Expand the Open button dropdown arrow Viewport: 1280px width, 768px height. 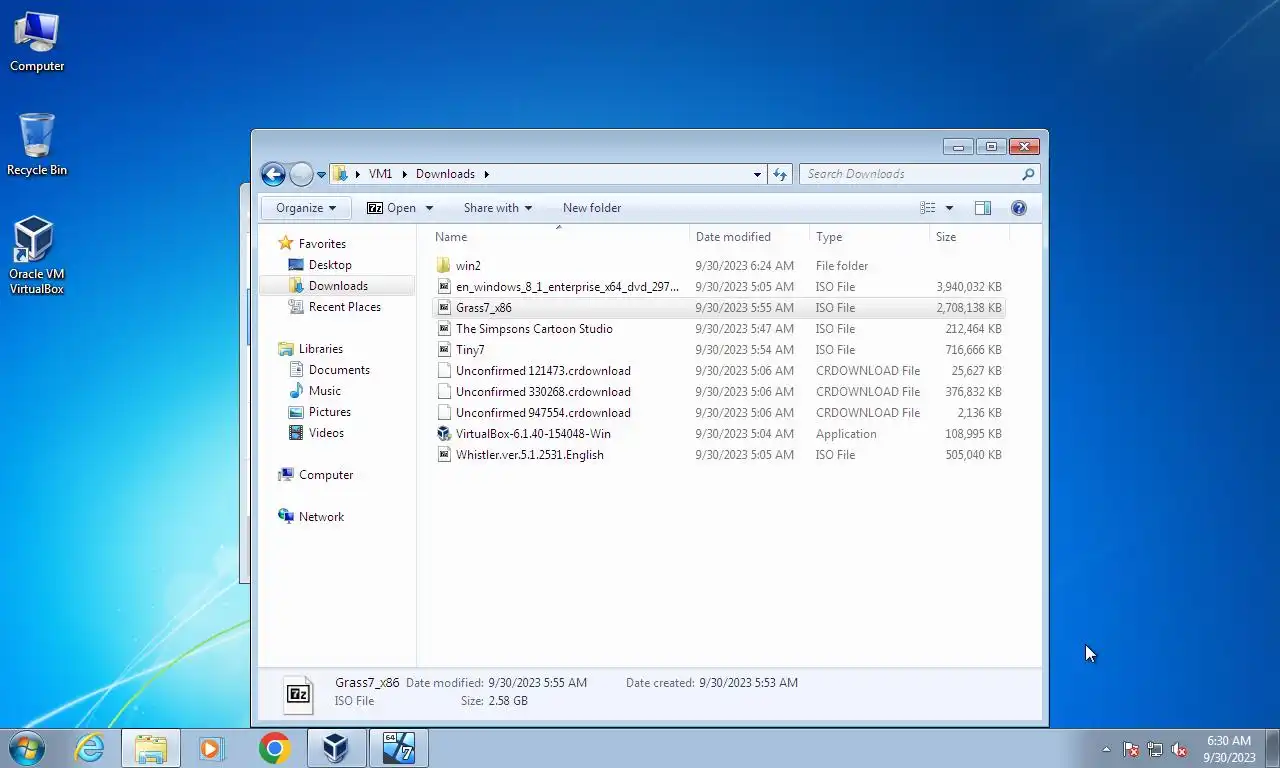coord(429,208)
